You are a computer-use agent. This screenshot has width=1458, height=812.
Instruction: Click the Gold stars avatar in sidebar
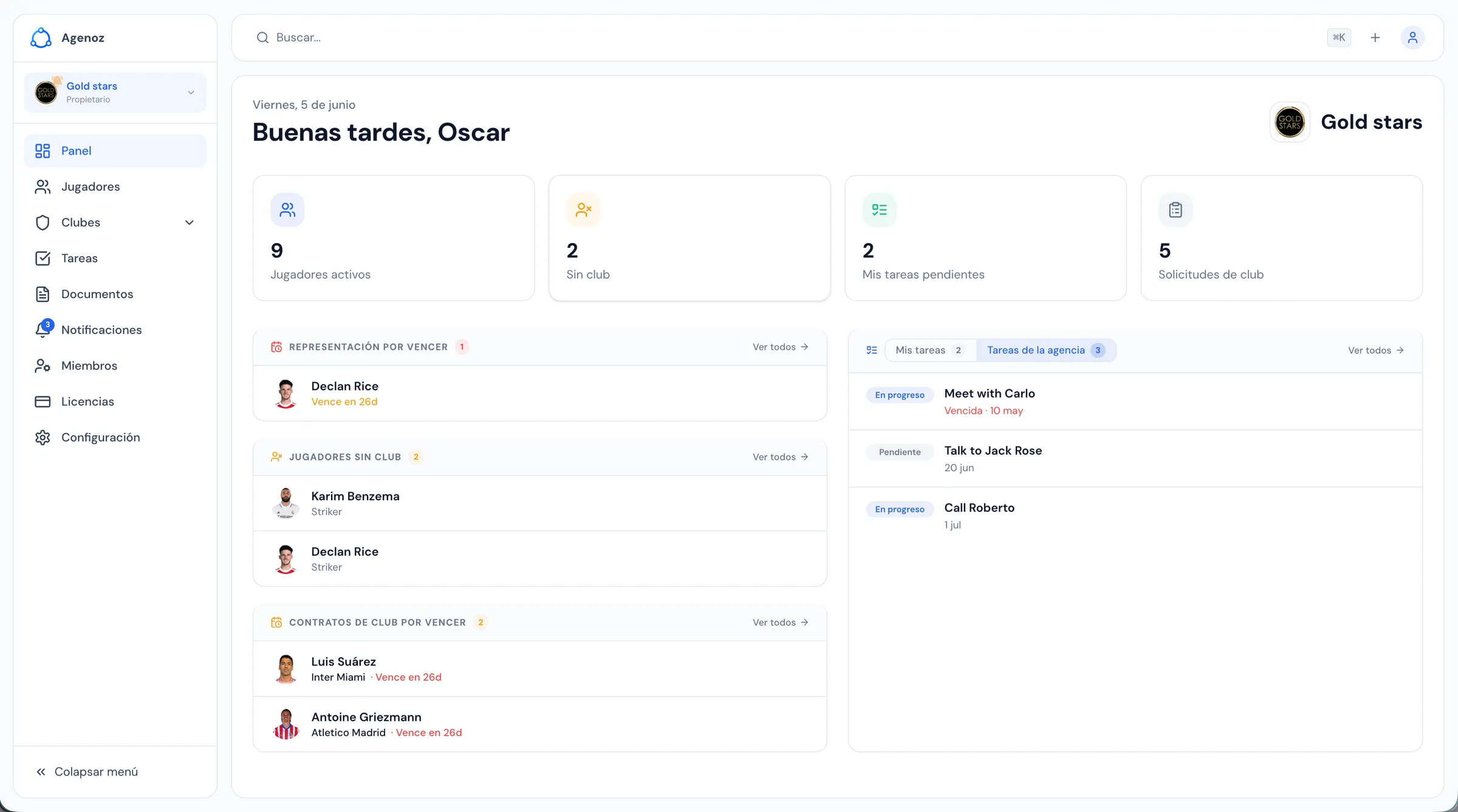[46, 92]
